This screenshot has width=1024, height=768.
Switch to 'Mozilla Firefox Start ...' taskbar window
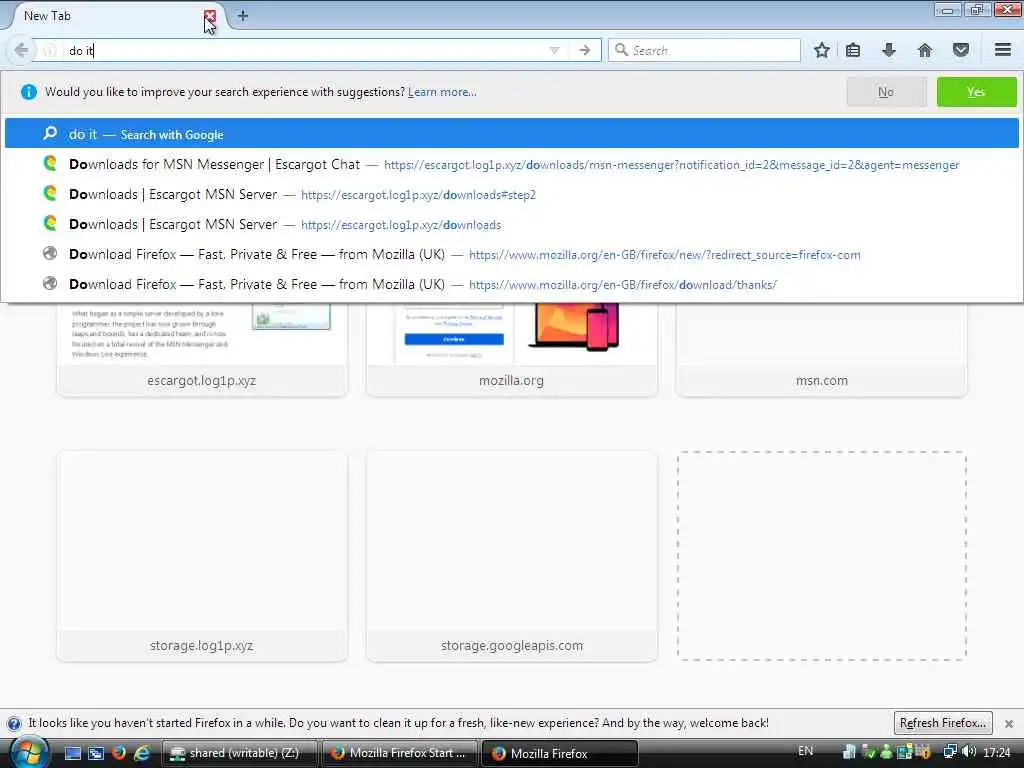coord(400,753)
